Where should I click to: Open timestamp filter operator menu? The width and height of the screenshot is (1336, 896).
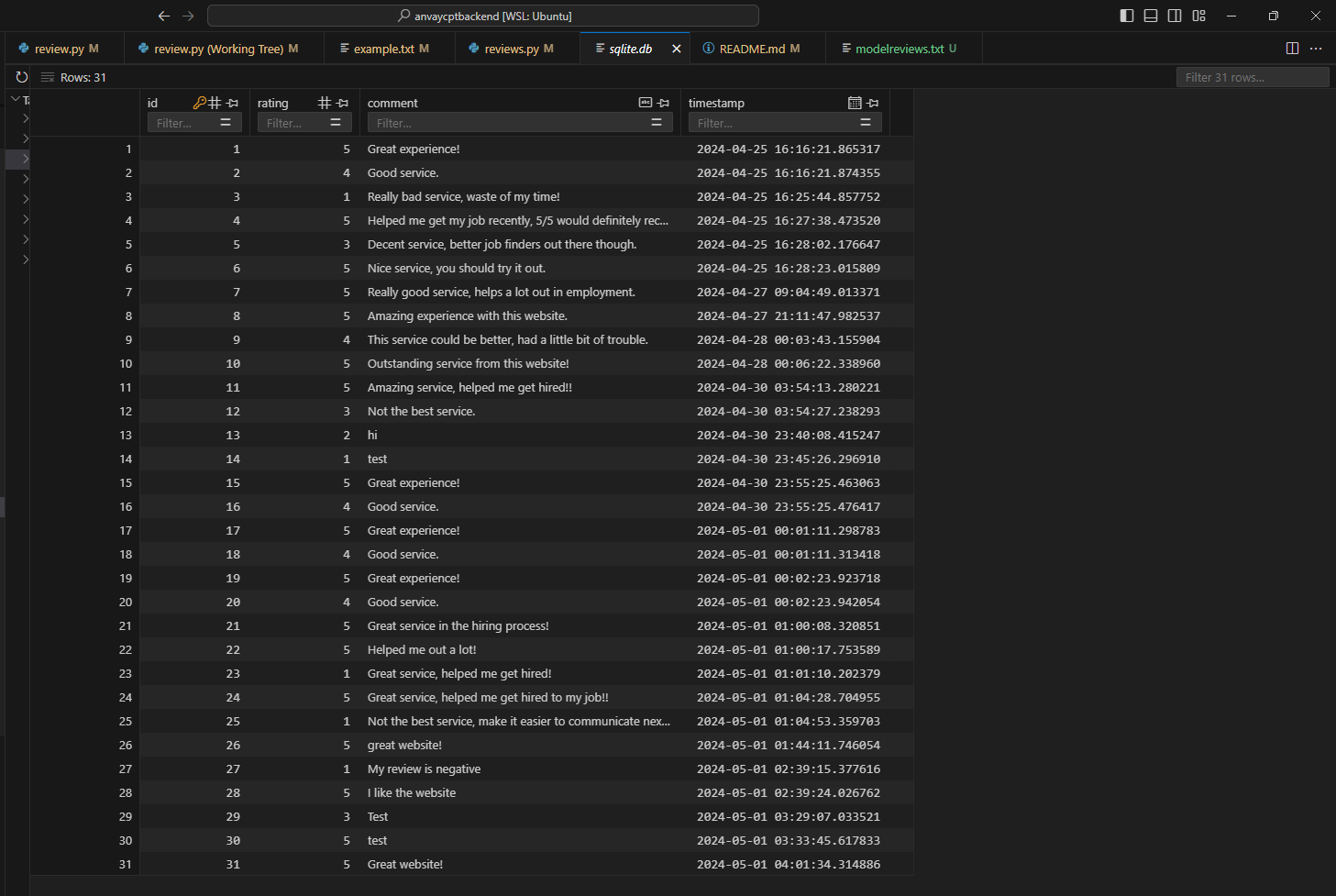point(866,123)
